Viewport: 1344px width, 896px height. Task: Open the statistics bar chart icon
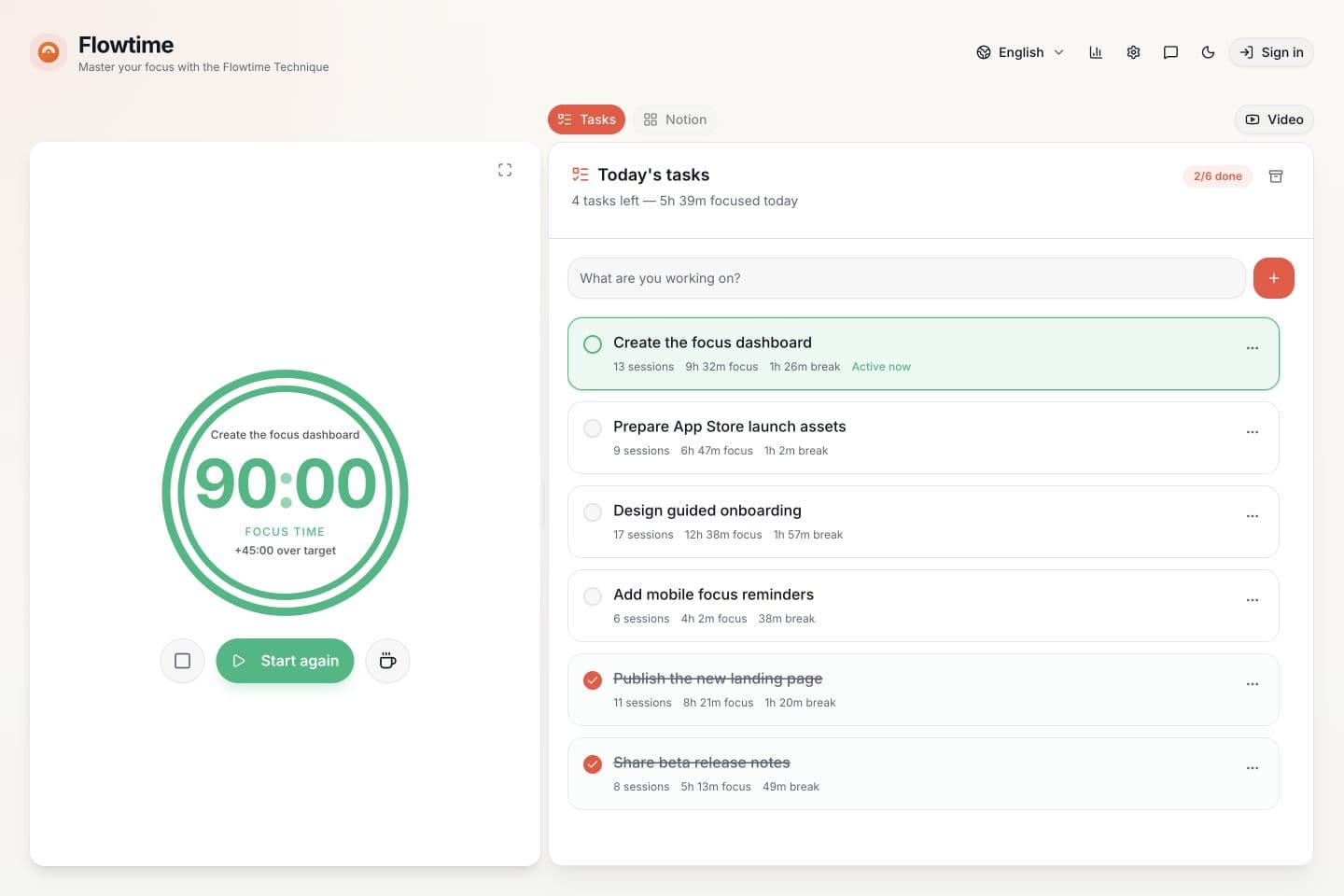coord(1096,52)
